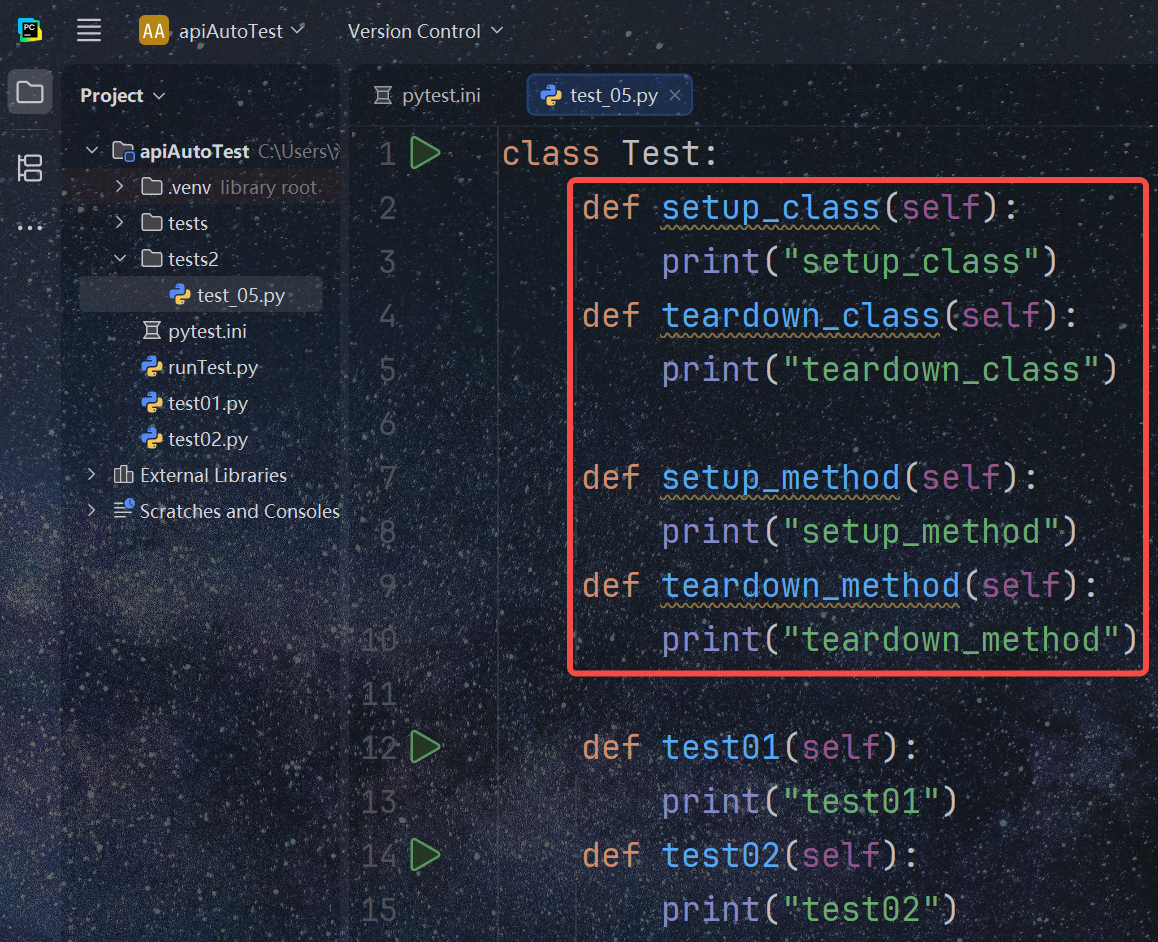Expand the .venv library root folder
Screen dimensions: 1158x942
[x=120, y=186]
